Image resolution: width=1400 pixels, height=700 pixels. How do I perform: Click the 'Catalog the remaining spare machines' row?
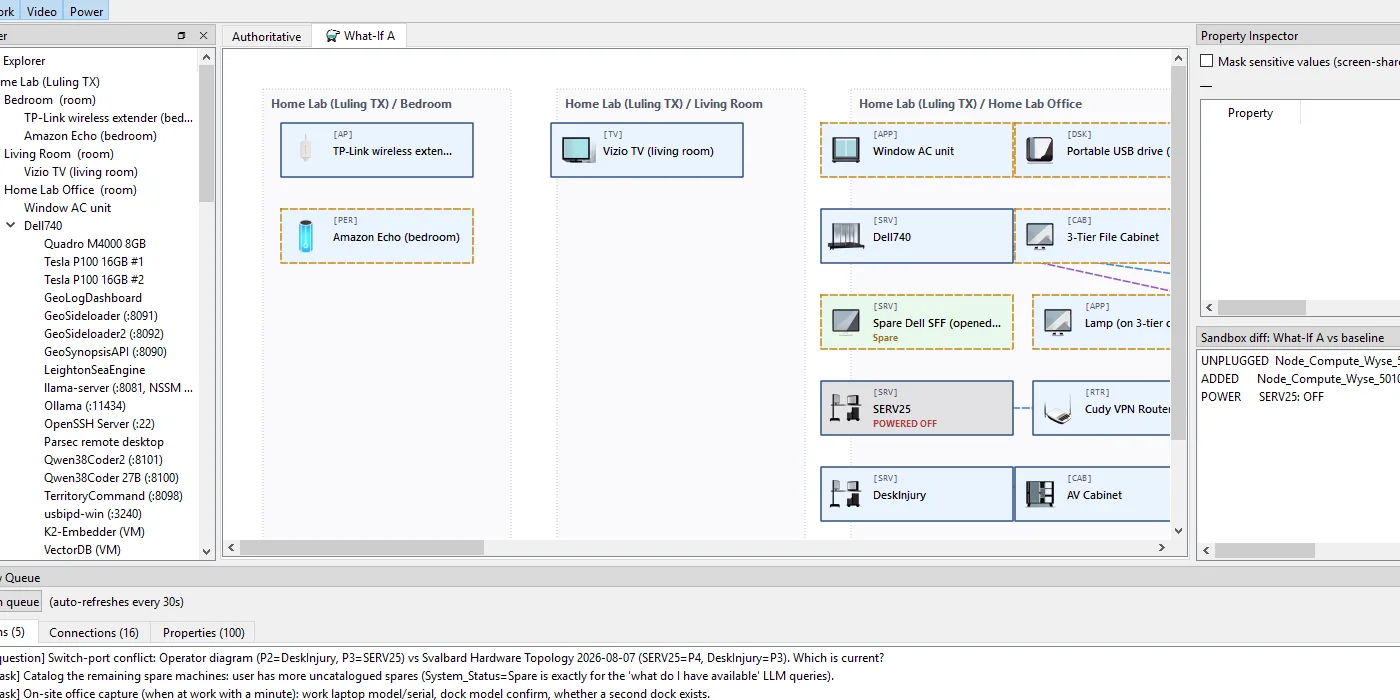417,676
